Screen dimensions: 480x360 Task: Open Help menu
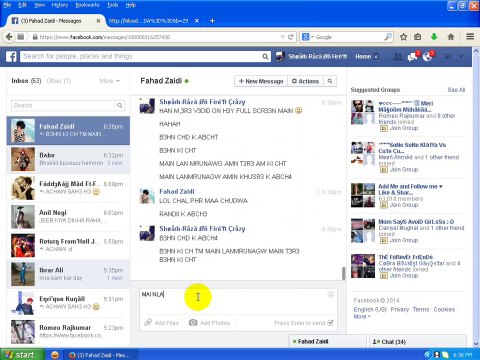coord(131,5)
